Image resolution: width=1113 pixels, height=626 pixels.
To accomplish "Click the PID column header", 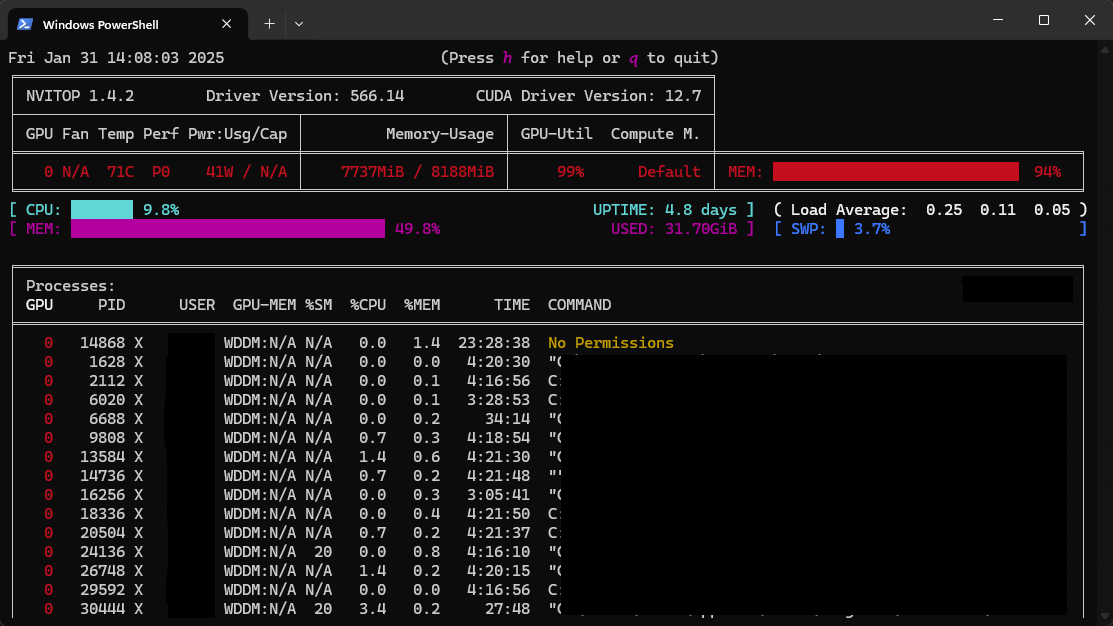I will pos(111,305).
